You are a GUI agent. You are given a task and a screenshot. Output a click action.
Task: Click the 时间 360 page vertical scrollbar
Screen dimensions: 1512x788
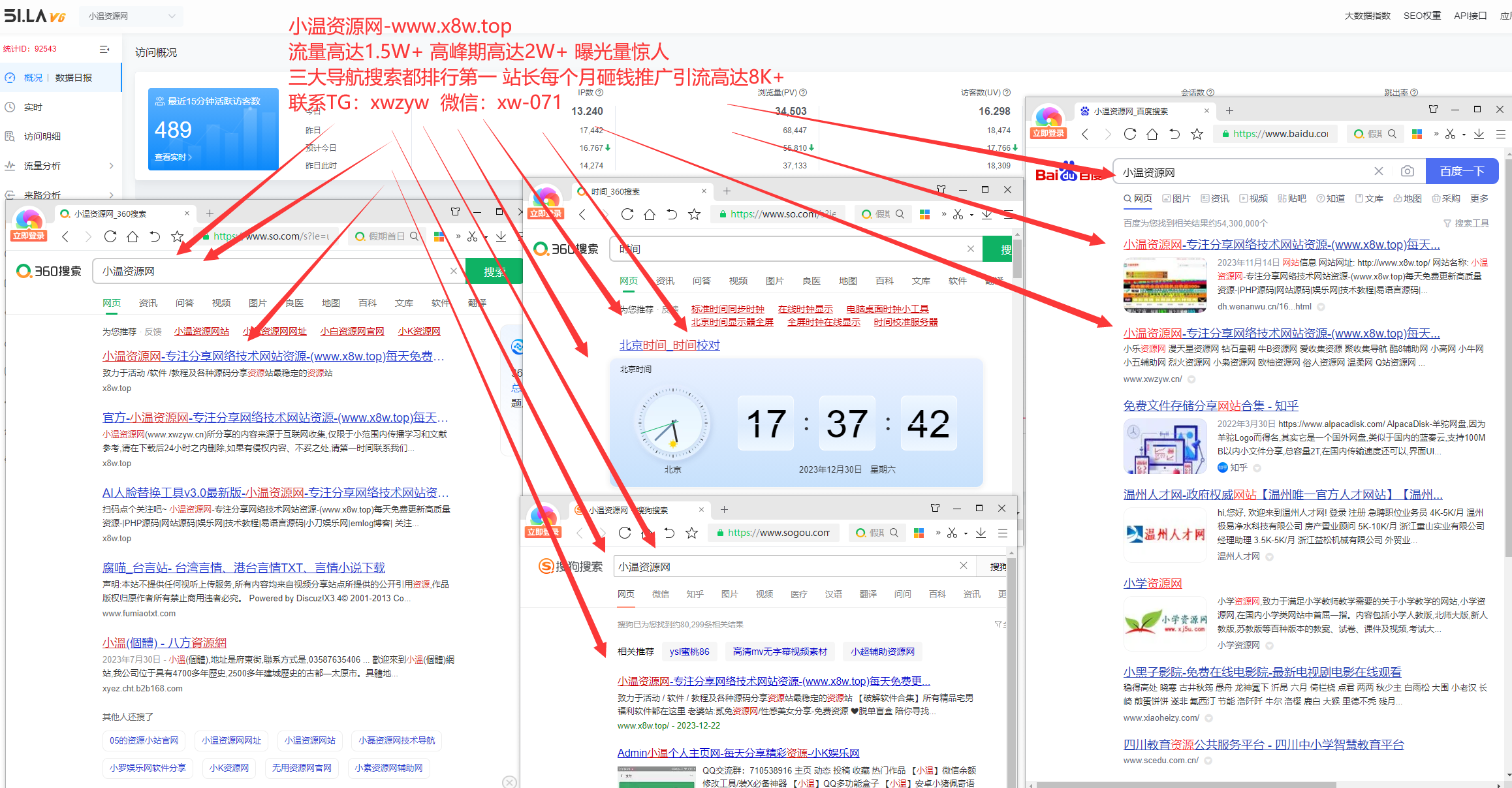click(1017, 259)
